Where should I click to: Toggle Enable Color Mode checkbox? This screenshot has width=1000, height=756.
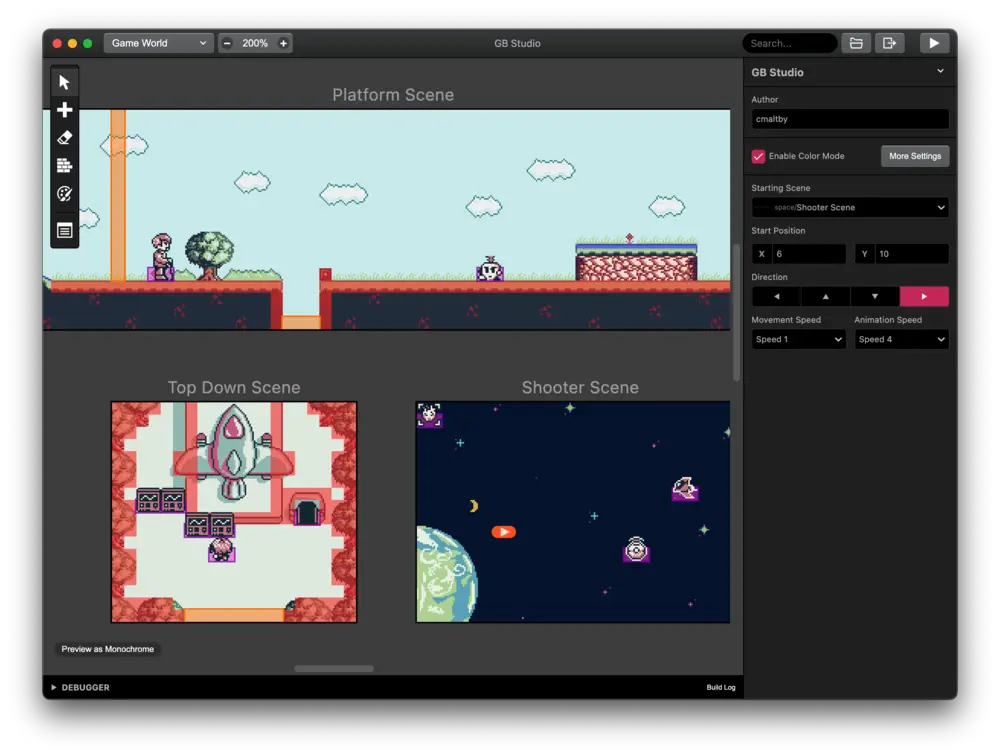click(758, 156)
